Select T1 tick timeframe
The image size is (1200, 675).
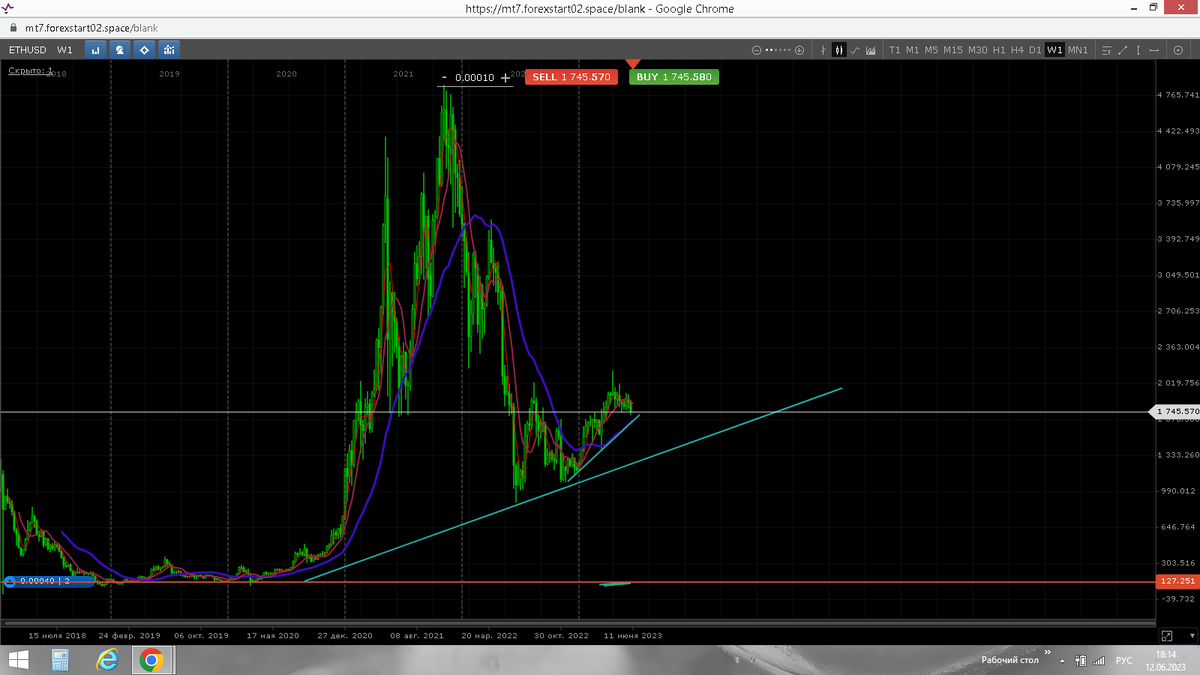(x=895, y=50)
